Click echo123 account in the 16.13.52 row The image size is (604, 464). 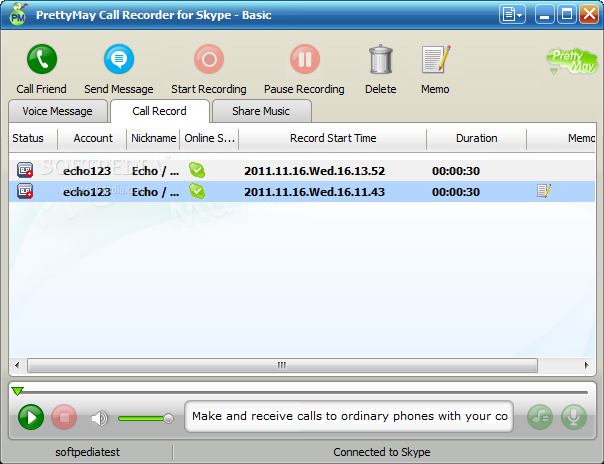pos(87,171)
